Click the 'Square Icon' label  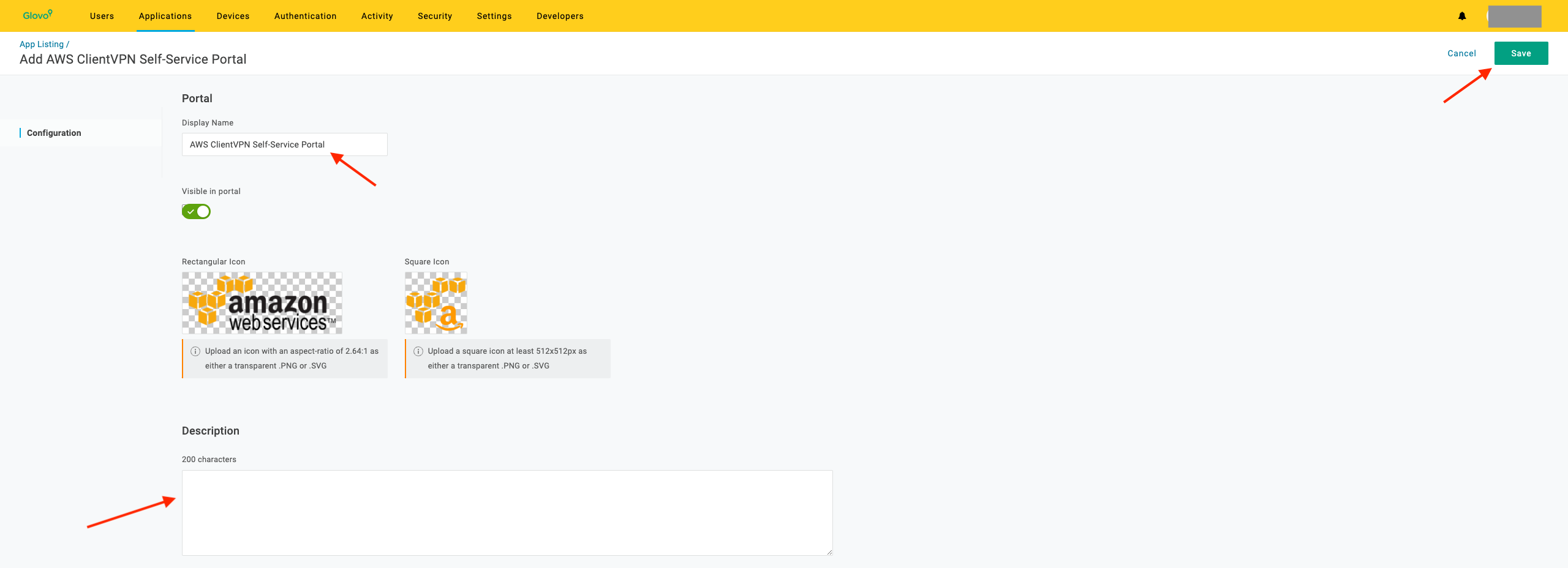427,262
